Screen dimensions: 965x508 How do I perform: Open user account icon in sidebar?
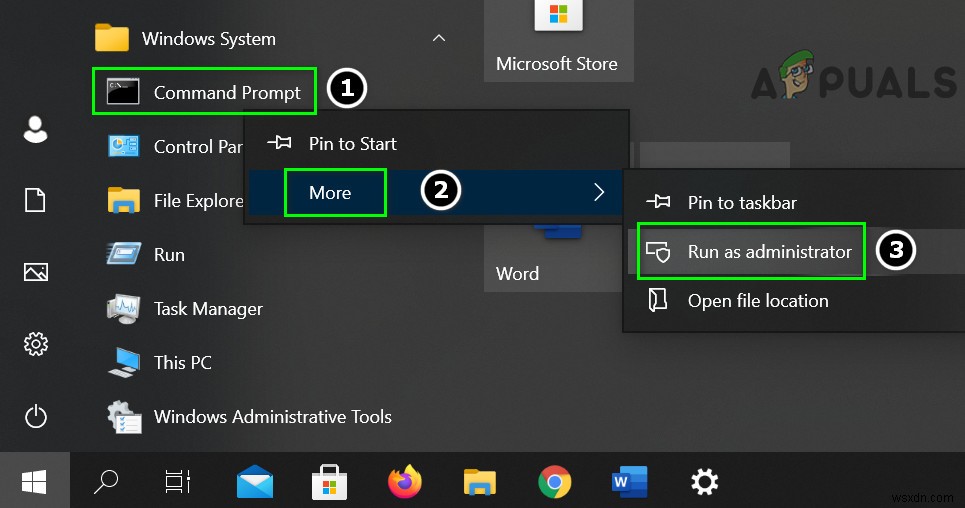coord(36,129)
